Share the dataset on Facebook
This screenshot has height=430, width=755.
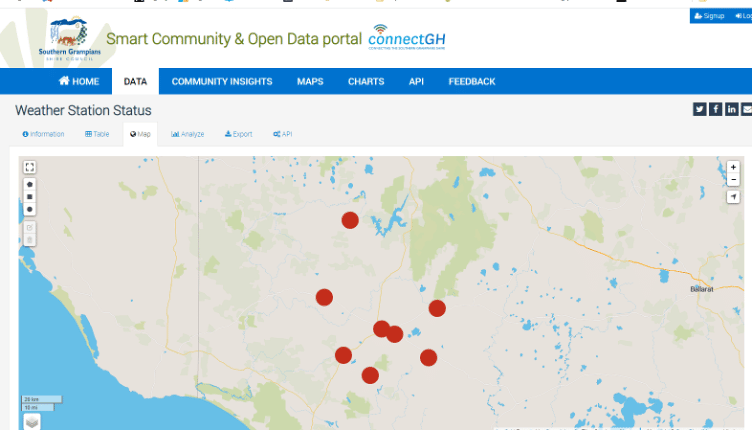coord(716,109)
